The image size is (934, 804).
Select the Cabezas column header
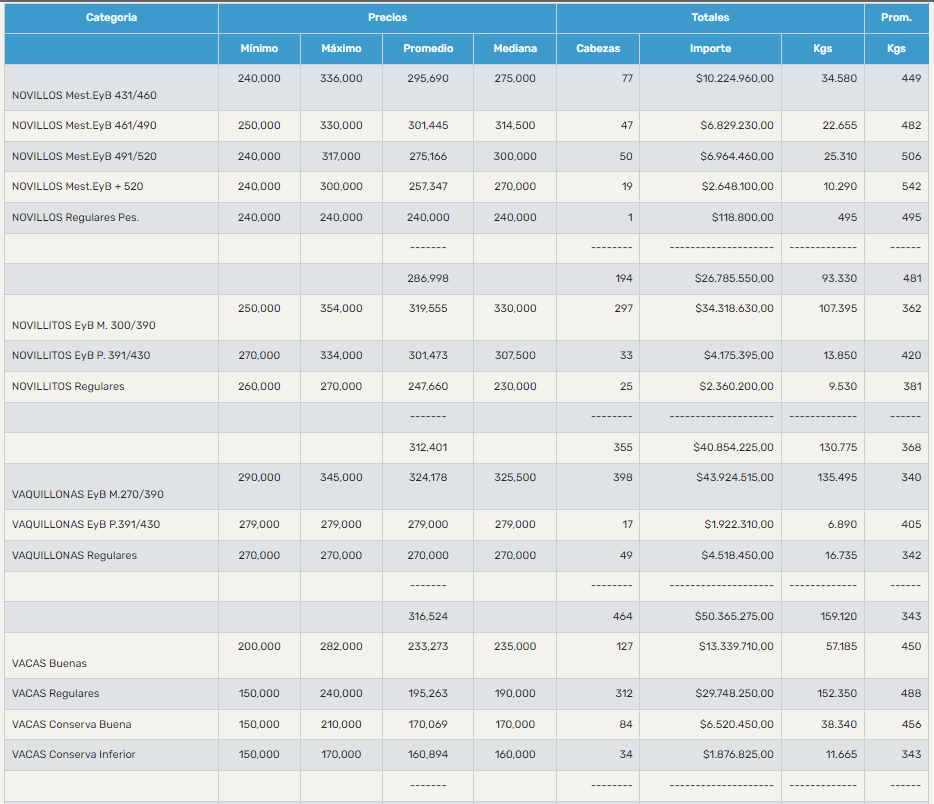(x=598, y=49)
